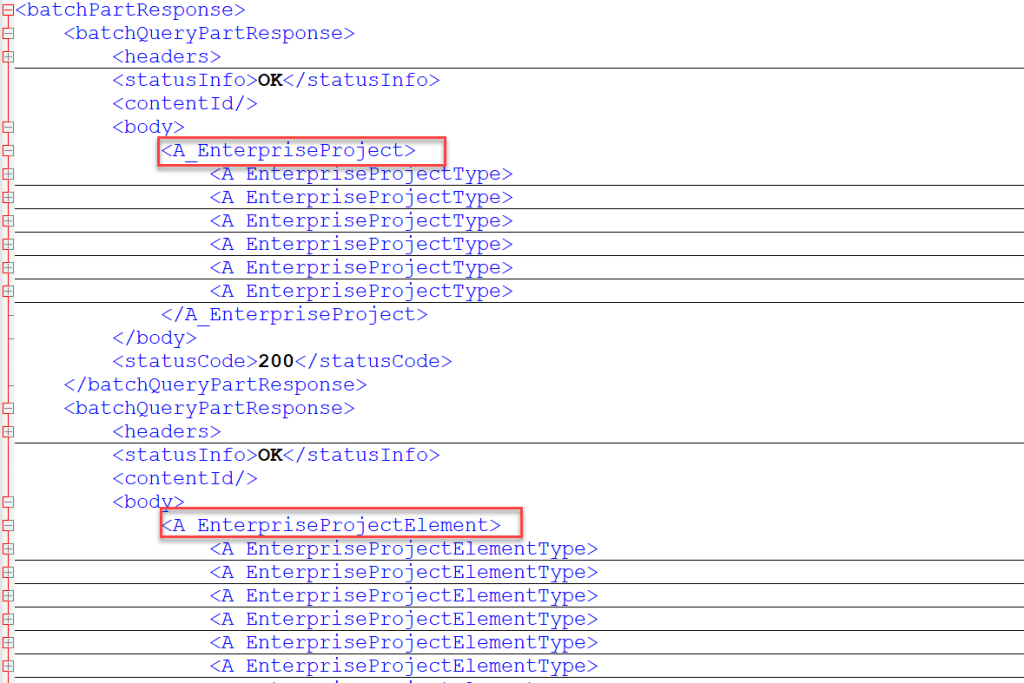Collapse the root batchPartResponse node
The width and height of the screenshot is (1024, 683).
tap(8, 10)
